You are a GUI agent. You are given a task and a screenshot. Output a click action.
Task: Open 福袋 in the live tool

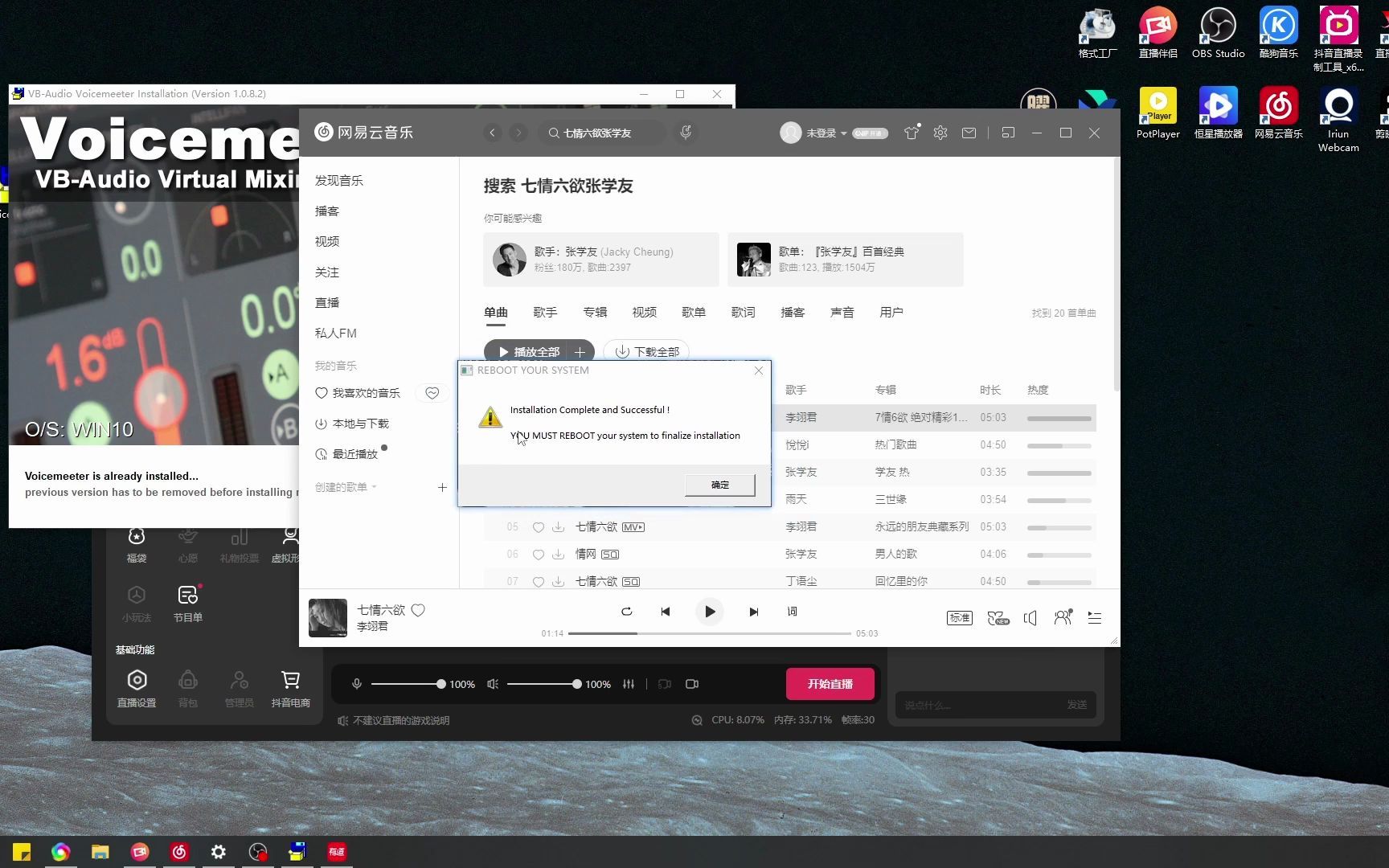tap(137, 545)
